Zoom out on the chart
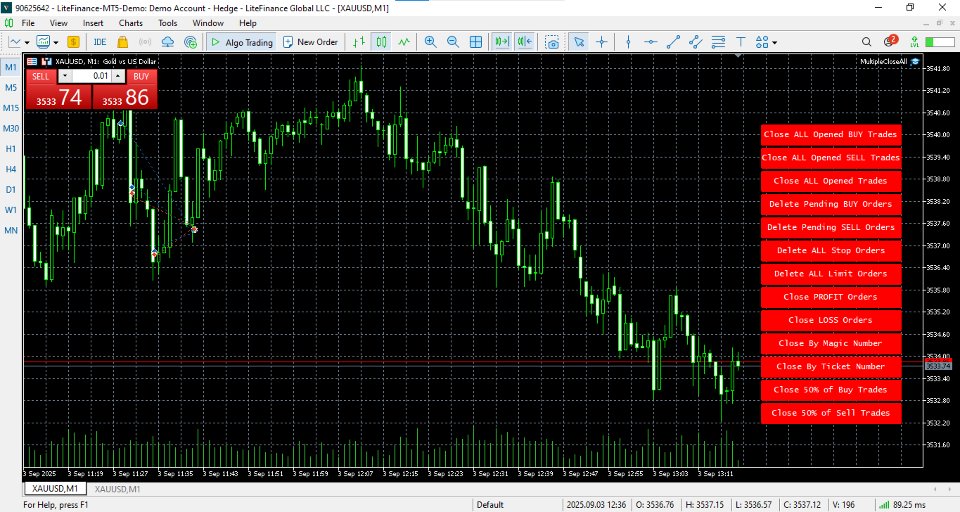 point(453,42)
